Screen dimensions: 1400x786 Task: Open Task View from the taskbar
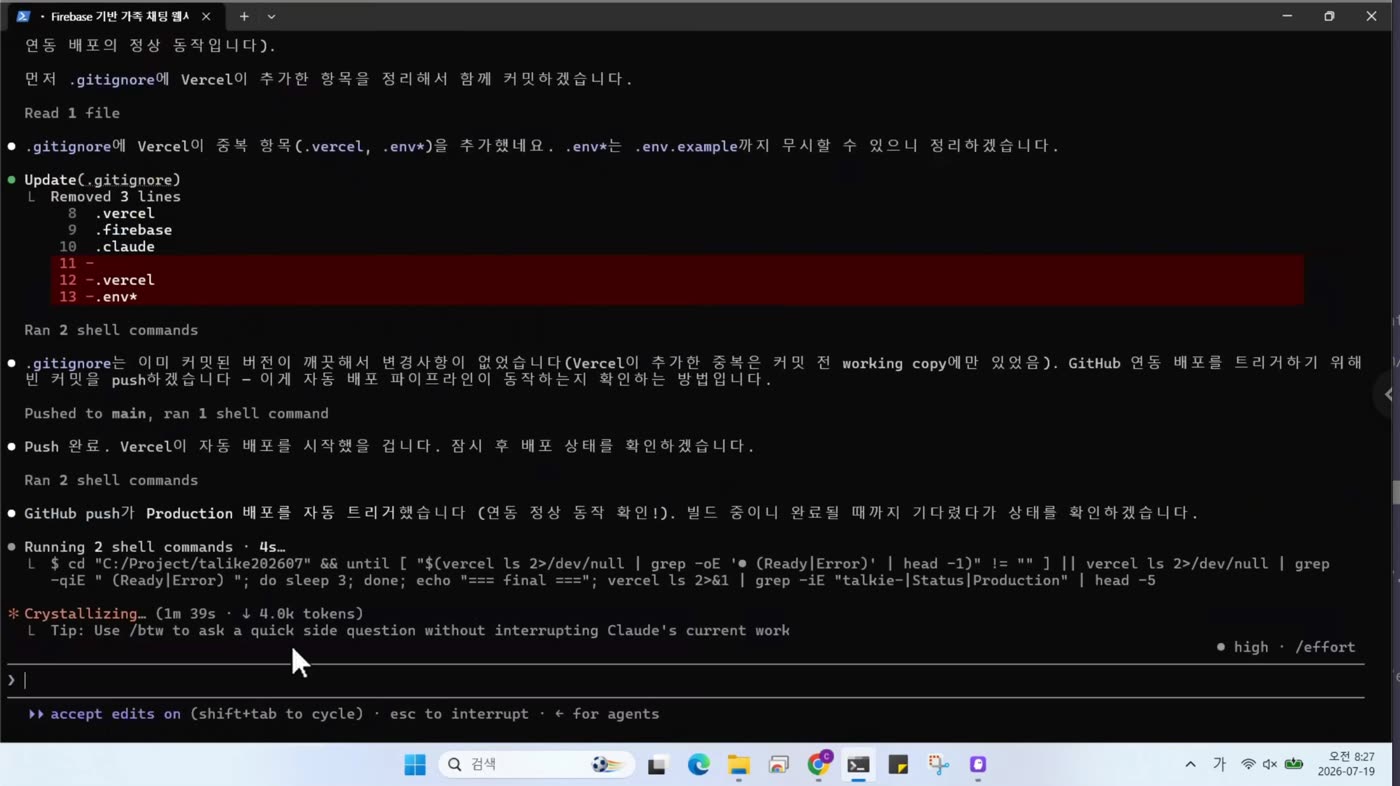coord(657,765)
